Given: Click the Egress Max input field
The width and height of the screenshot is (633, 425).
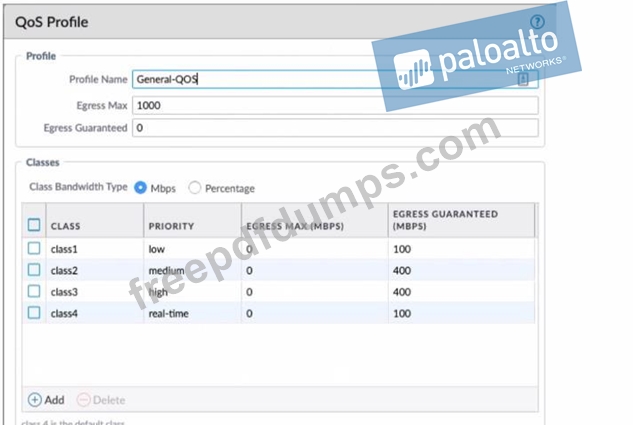Looking at the screenshot, I should 335,105.
